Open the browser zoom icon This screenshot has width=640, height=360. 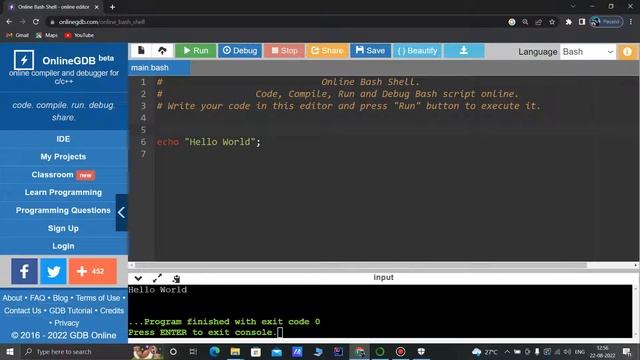[525, 22]
